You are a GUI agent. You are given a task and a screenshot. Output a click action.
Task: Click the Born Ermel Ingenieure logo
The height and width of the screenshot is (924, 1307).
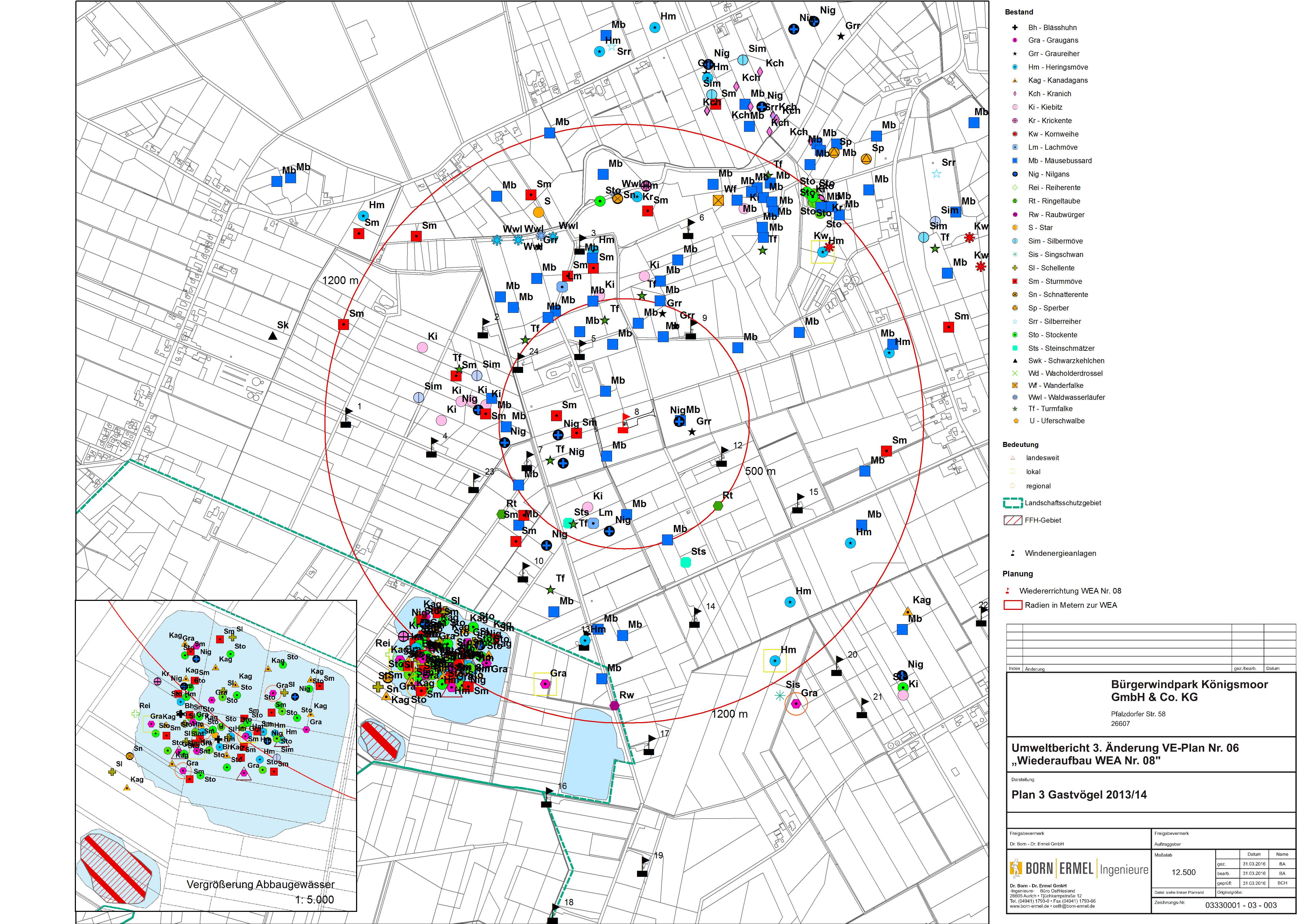[1078, 869]
